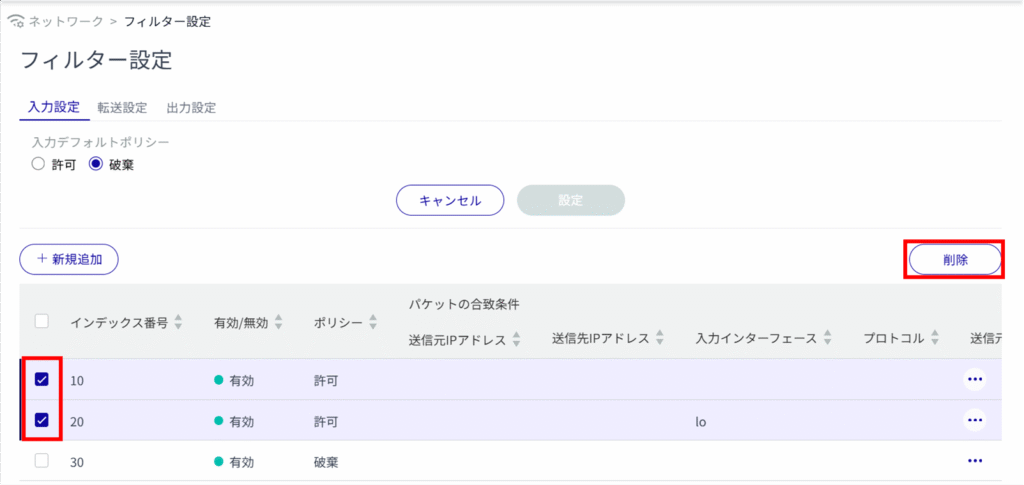Open the three-dot menu for row 30
1024x485 pixels.
click(974, 461)
